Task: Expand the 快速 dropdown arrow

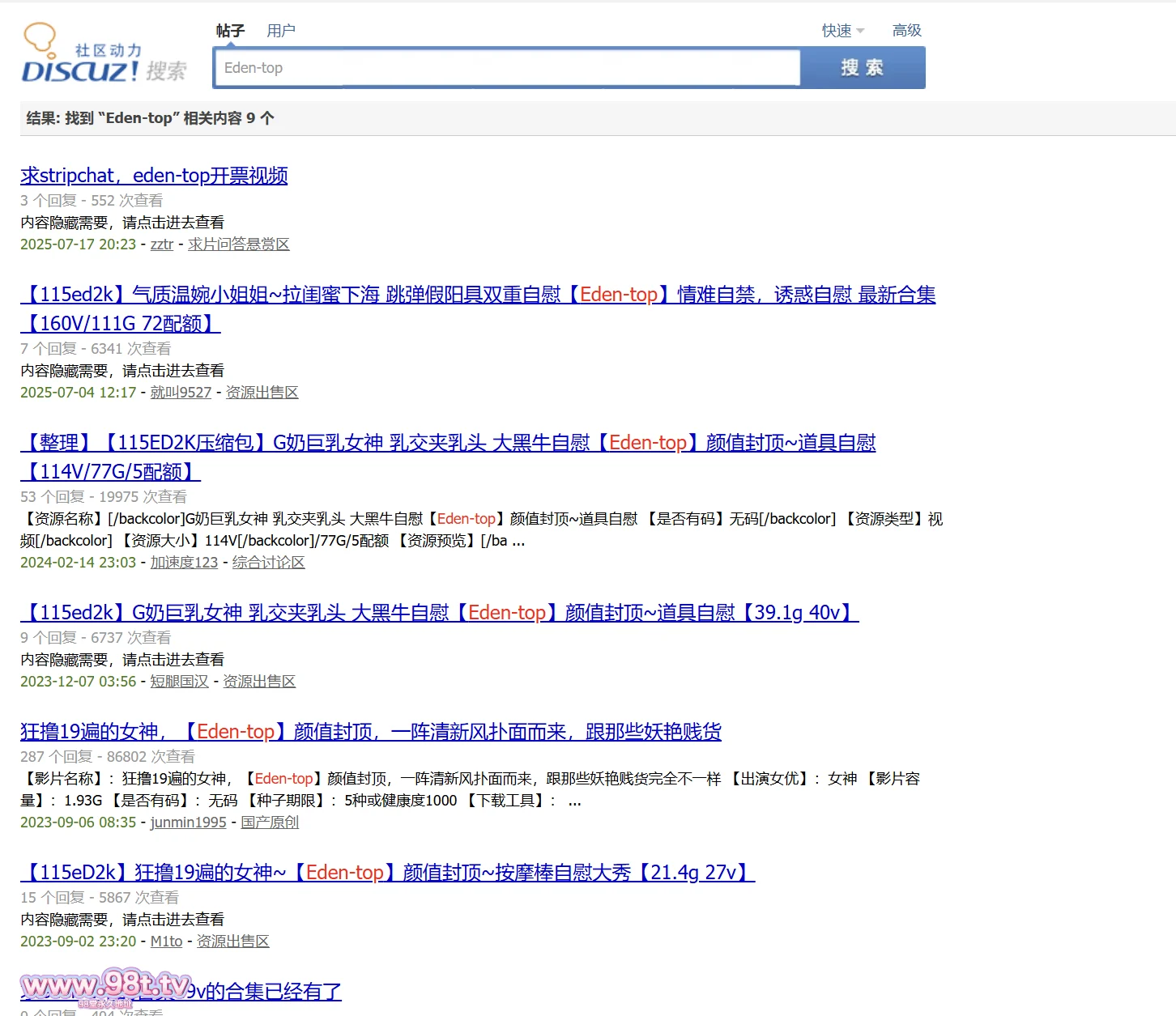Action: 860,31
